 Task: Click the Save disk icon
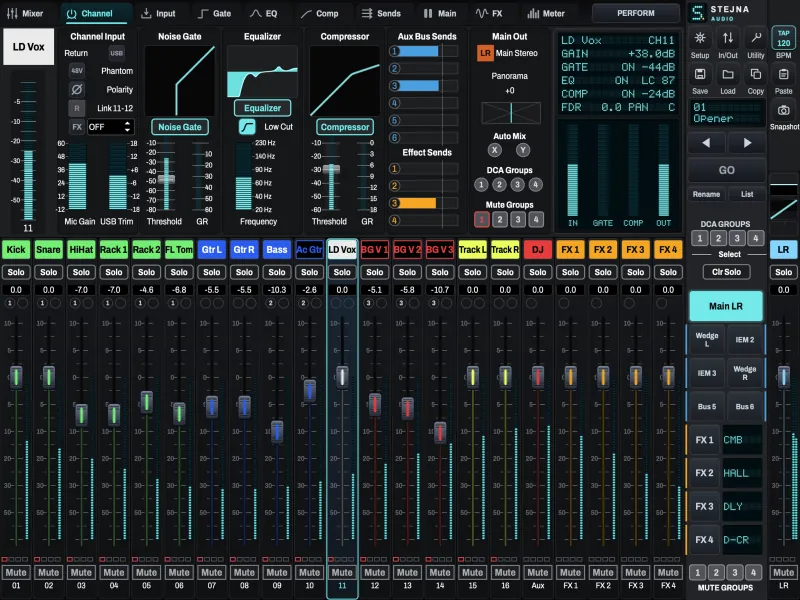[x=699, y=74]
